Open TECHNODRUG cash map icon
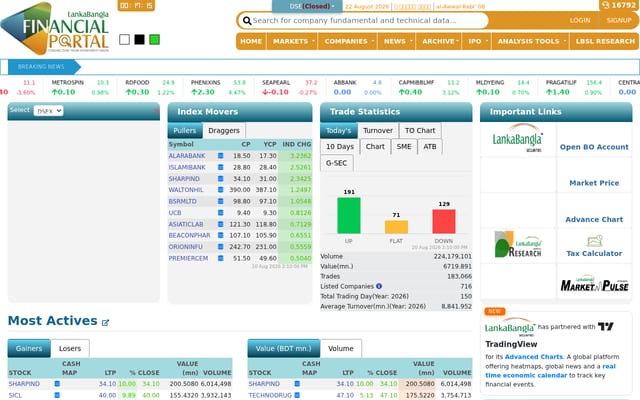This screenshot has width=640, height=400. 297,395
